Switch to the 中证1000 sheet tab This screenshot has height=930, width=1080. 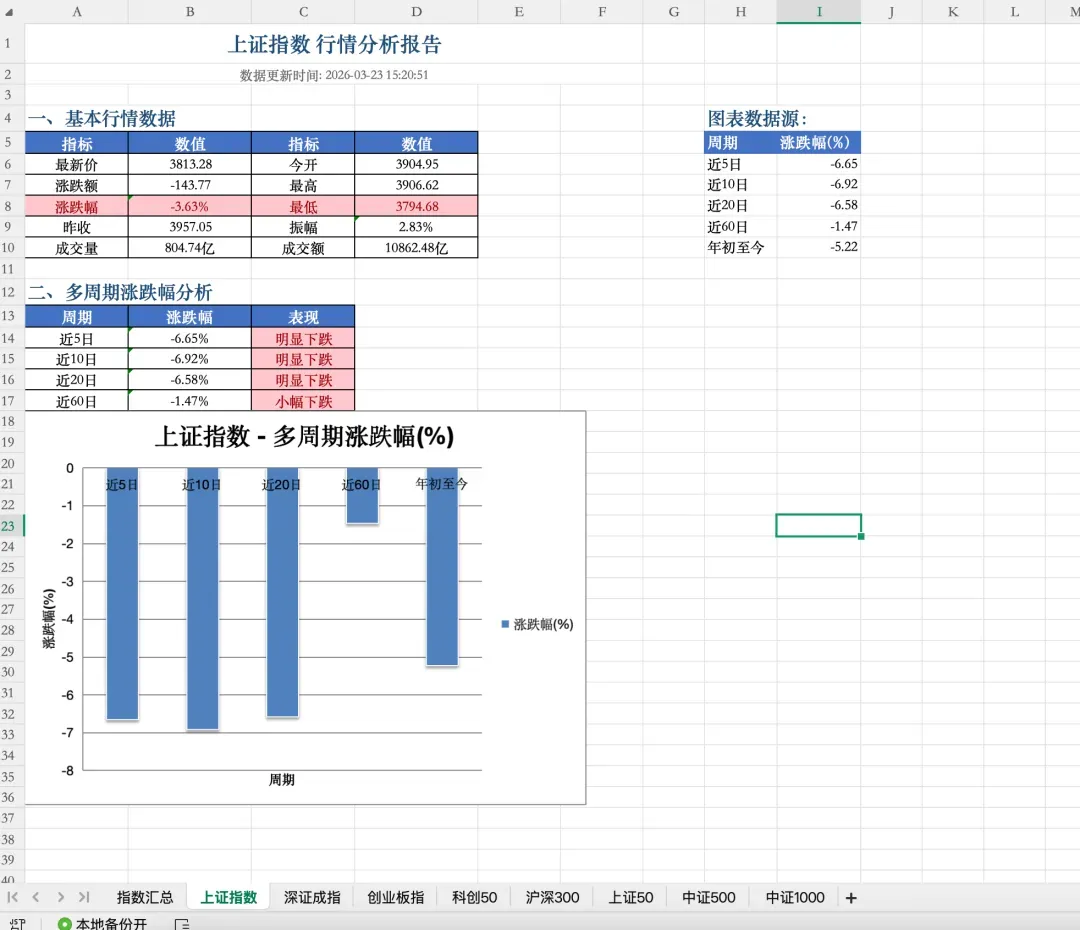(795, 897)
